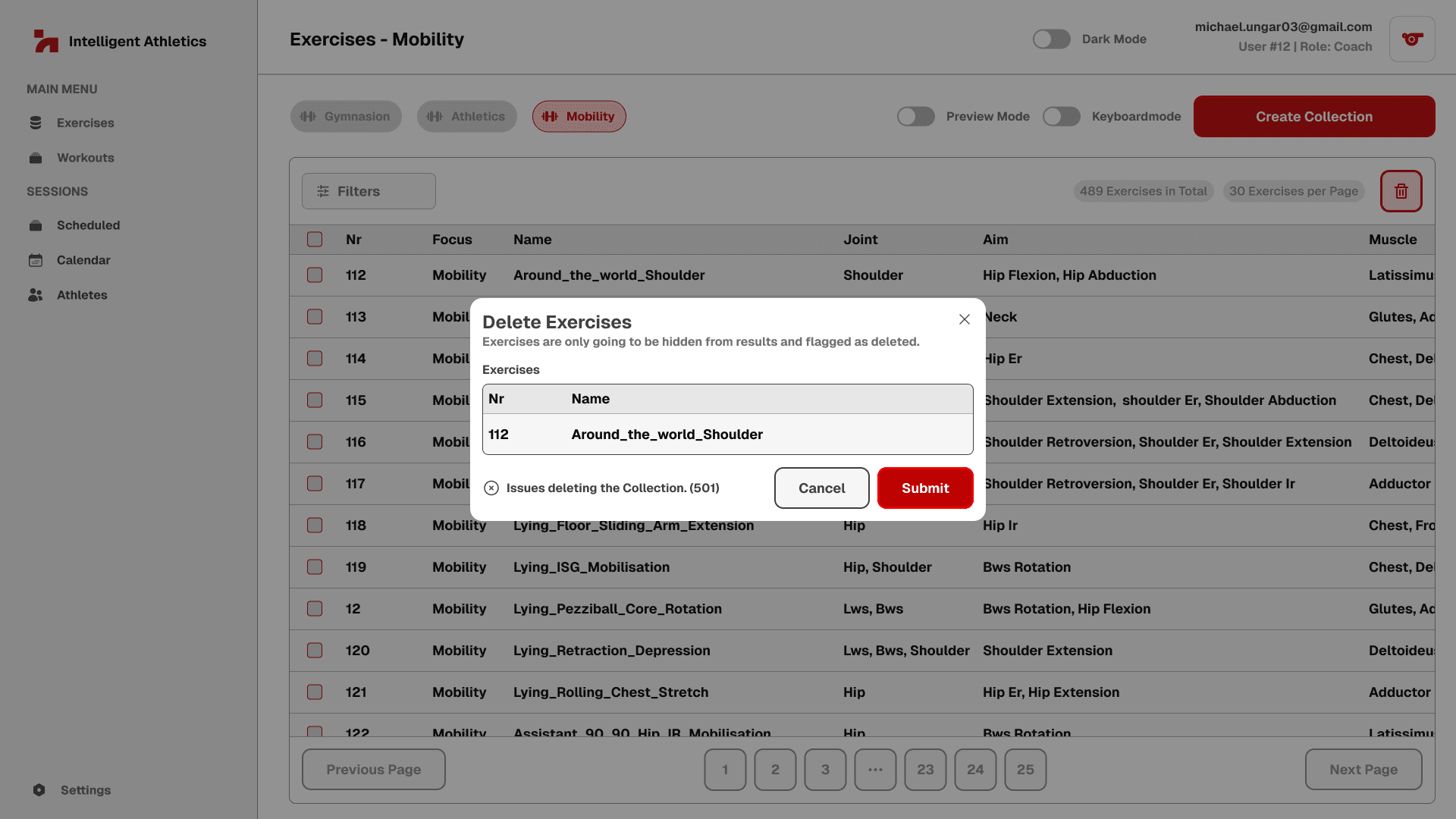
Task: Close the Delete Exercises dialog
Action: coord(964,319)
